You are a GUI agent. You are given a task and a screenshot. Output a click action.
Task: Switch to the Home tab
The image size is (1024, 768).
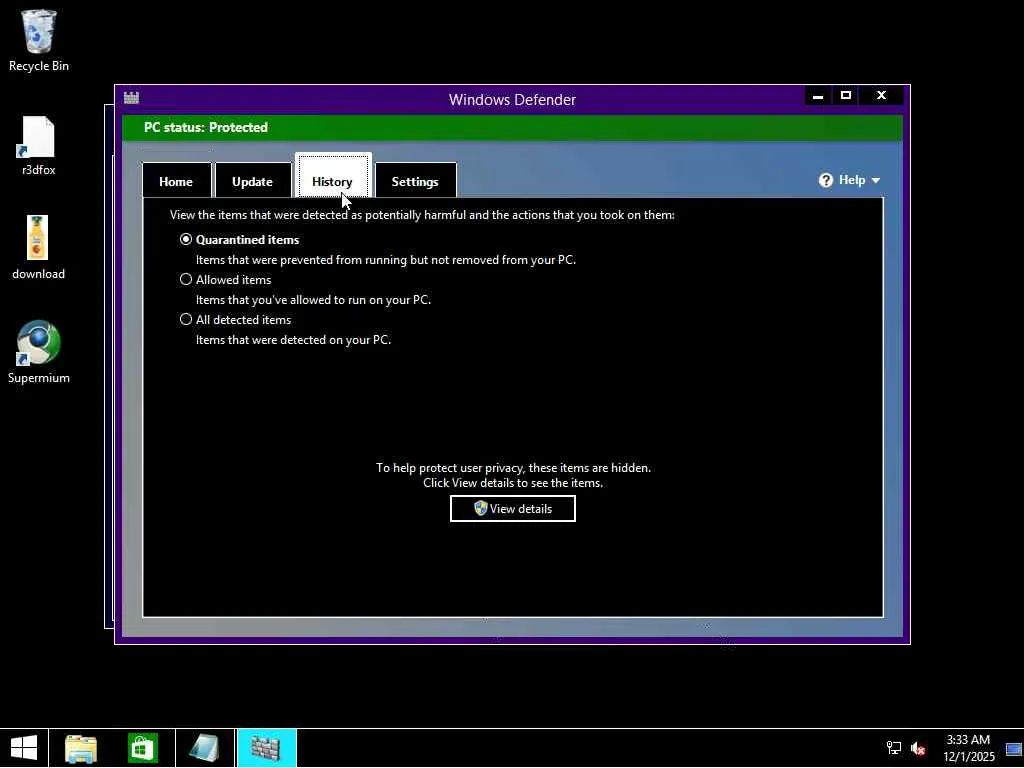176,181
